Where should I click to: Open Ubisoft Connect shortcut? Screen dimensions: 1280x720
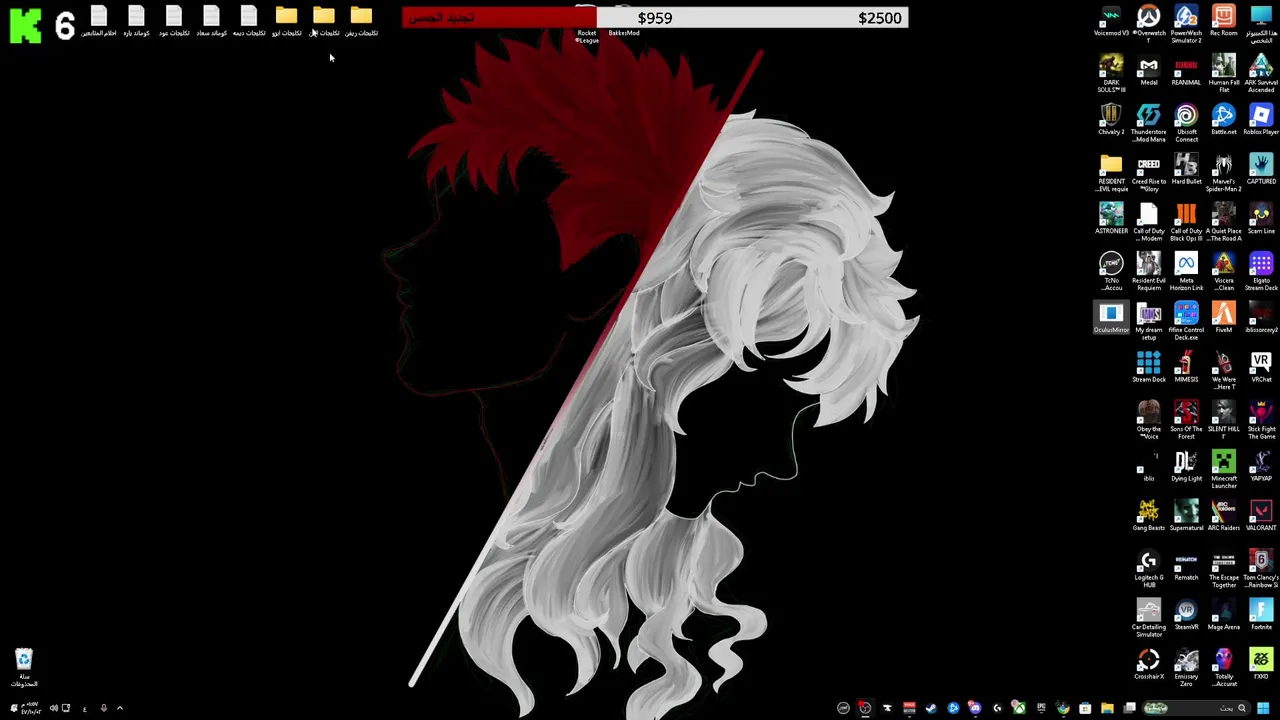point(1186,122)
